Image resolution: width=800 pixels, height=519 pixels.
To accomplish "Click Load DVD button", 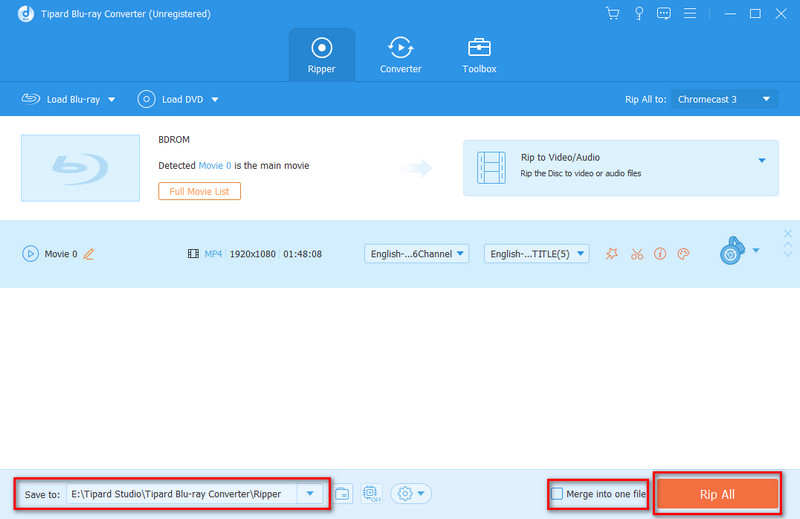I will [170, 99].
